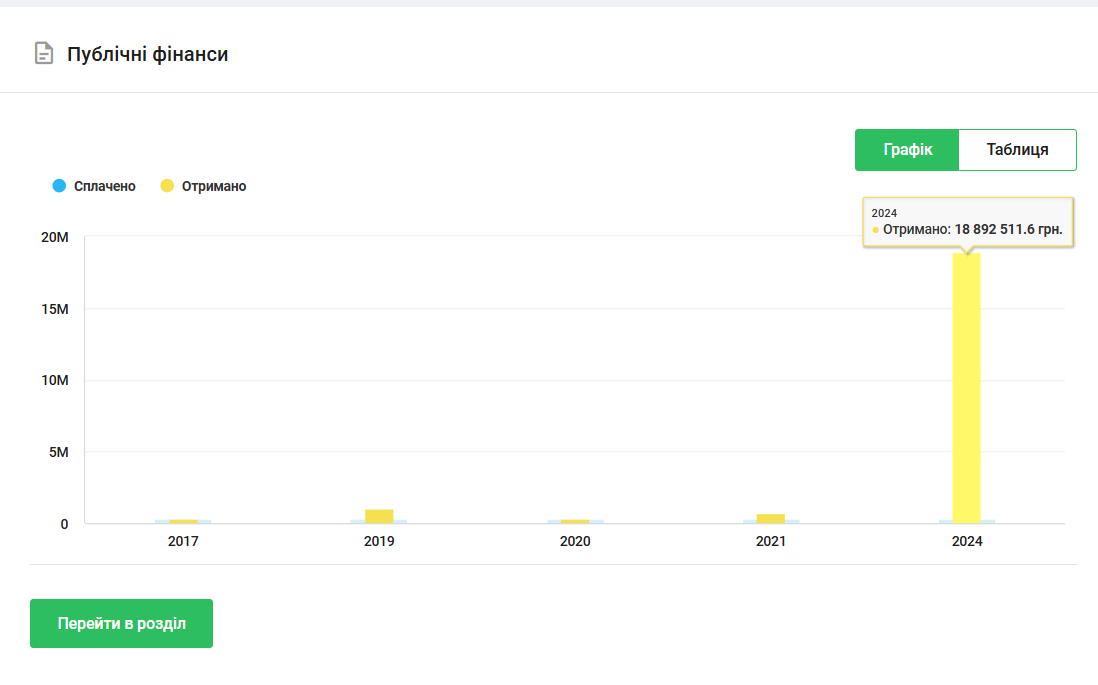Click the yellow 2019 bar
Screen dimensions: 1098x685
click(x=379, y=516)
